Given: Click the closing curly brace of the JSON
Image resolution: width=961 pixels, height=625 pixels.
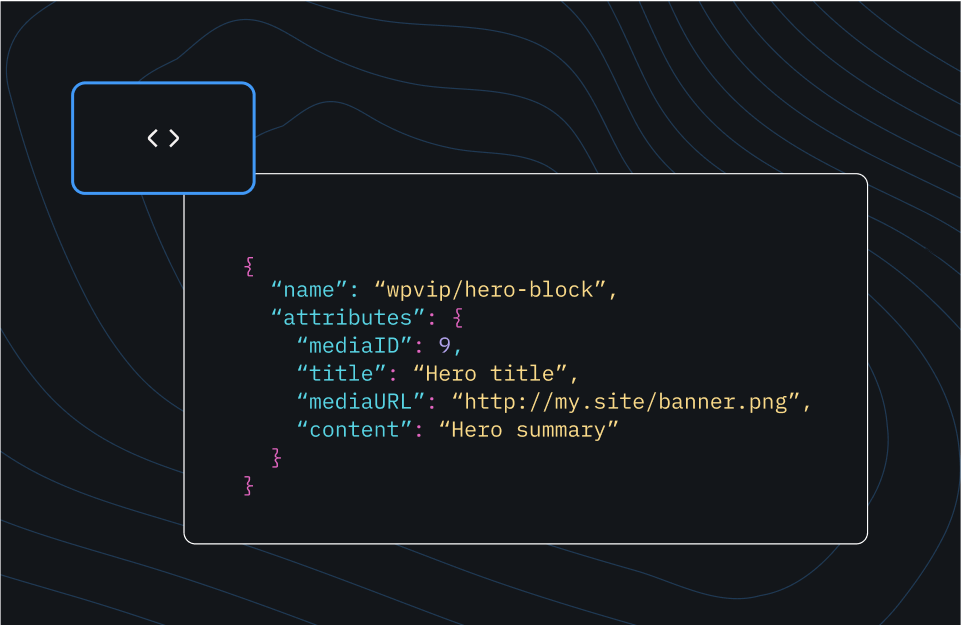Looking at the screenshot, I should (247, 485).
